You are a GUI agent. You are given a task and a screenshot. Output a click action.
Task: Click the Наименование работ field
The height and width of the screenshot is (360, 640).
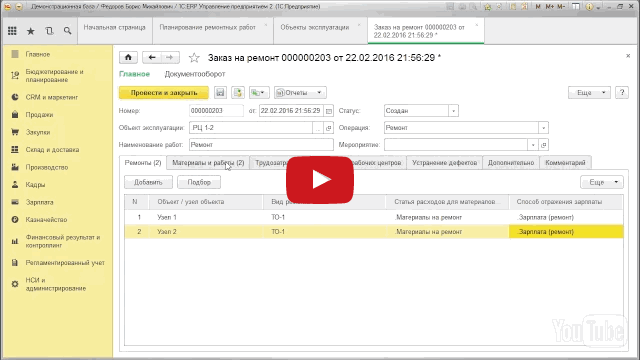click(261, 145)
